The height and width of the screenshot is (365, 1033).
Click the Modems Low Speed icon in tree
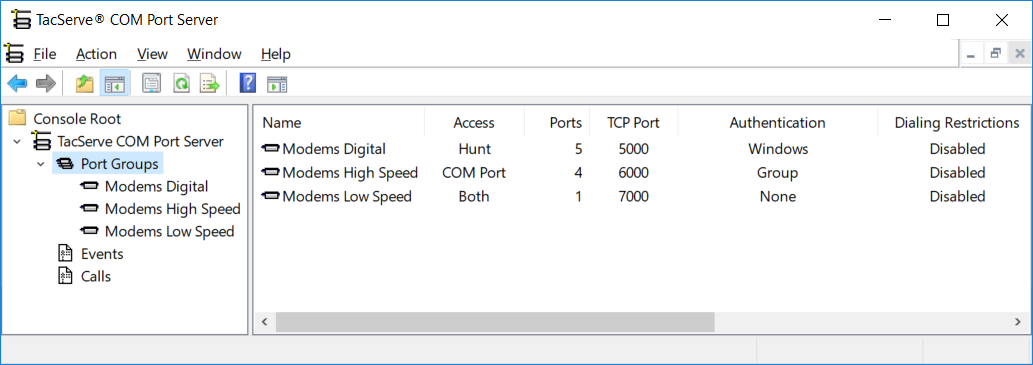click(90, 231)
